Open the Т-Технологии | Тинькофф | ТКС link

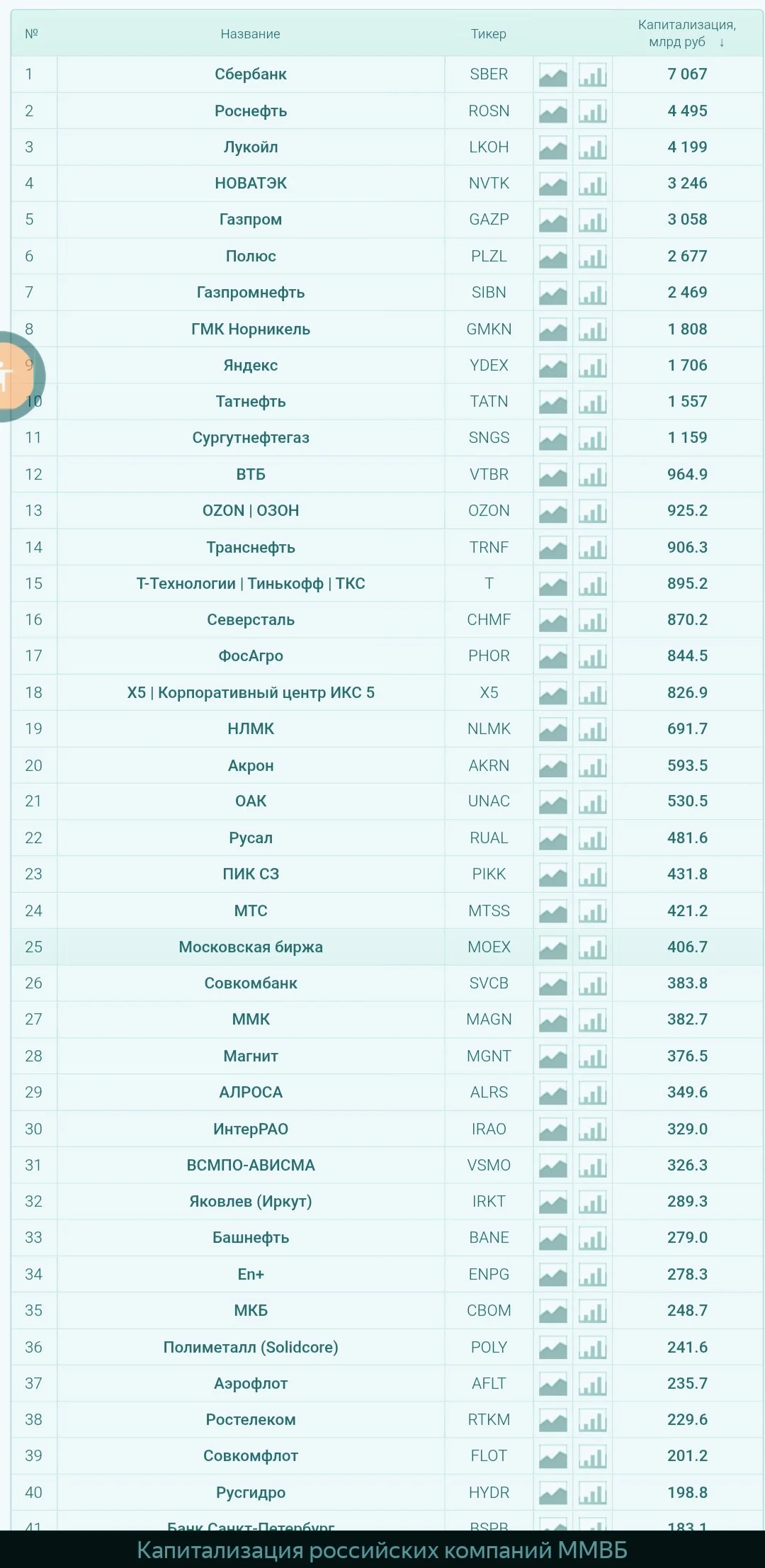pyautogui.click(x=251, y=584)
